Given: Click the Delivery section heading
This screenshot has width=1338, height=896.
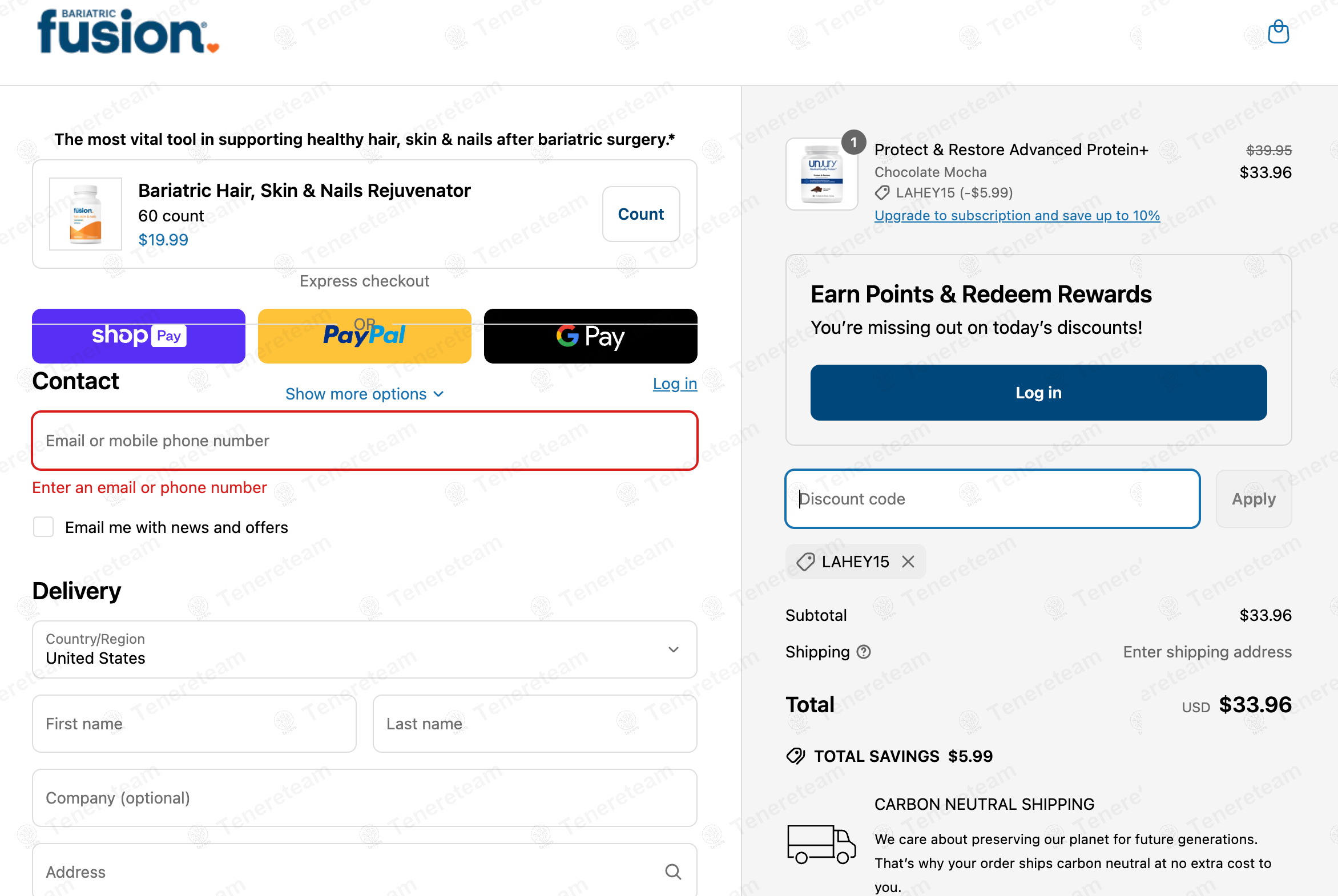Looking at the screenshot, I should 77,591.
